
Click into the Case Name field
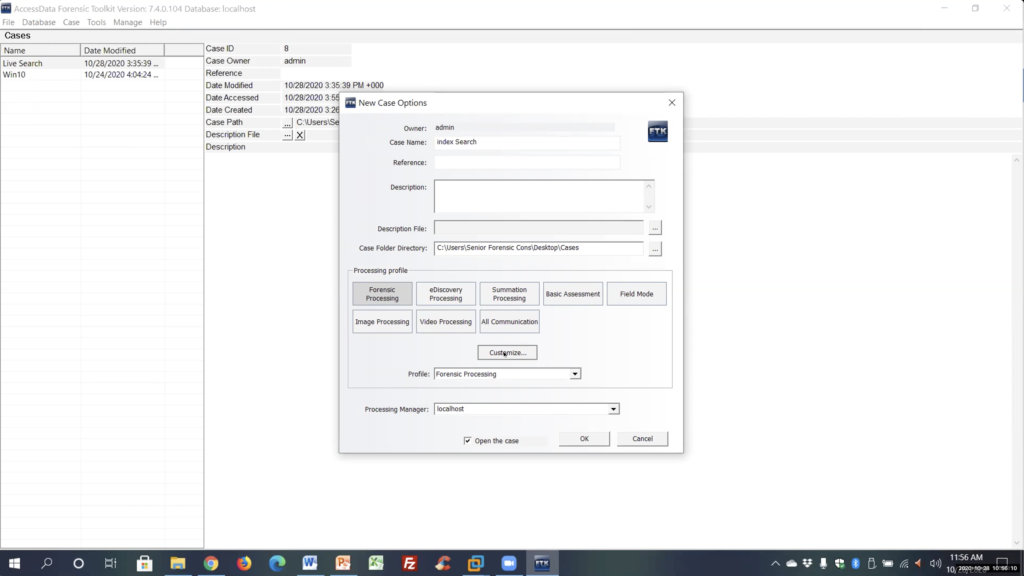pyautogui.click(x=527, y=142)
